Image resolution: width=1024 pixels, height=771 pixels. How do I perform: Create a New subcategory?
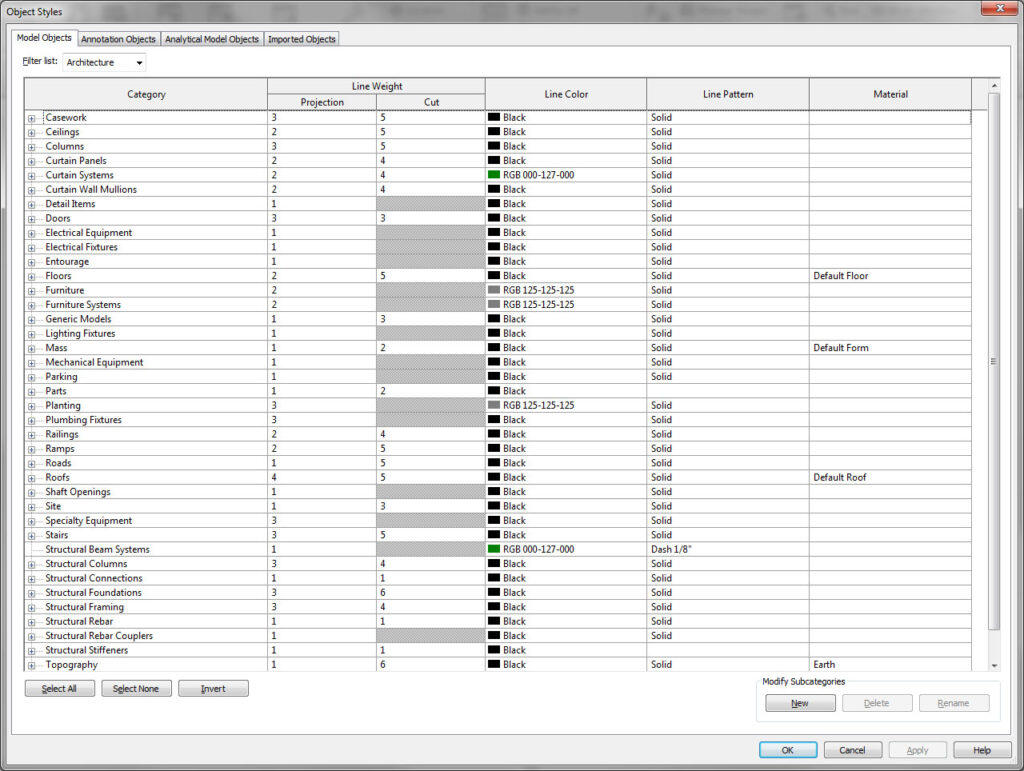coord(800,703)
